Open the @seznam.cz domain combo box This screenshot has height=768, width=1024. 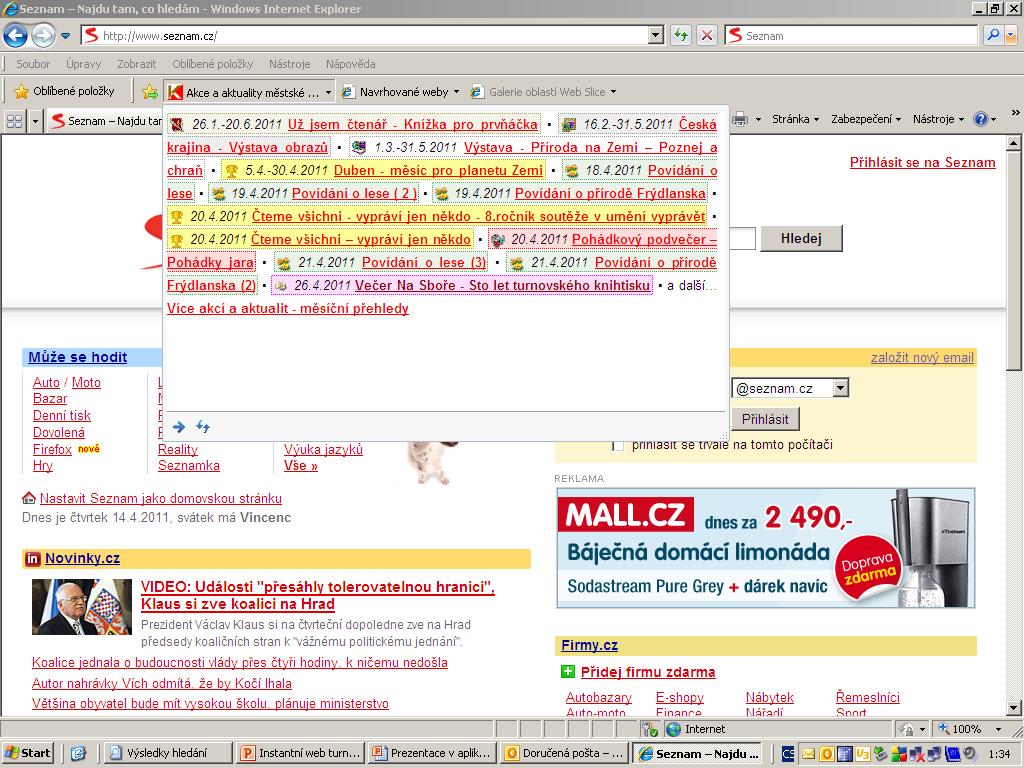pyautogui.click(x=790, y=388)
